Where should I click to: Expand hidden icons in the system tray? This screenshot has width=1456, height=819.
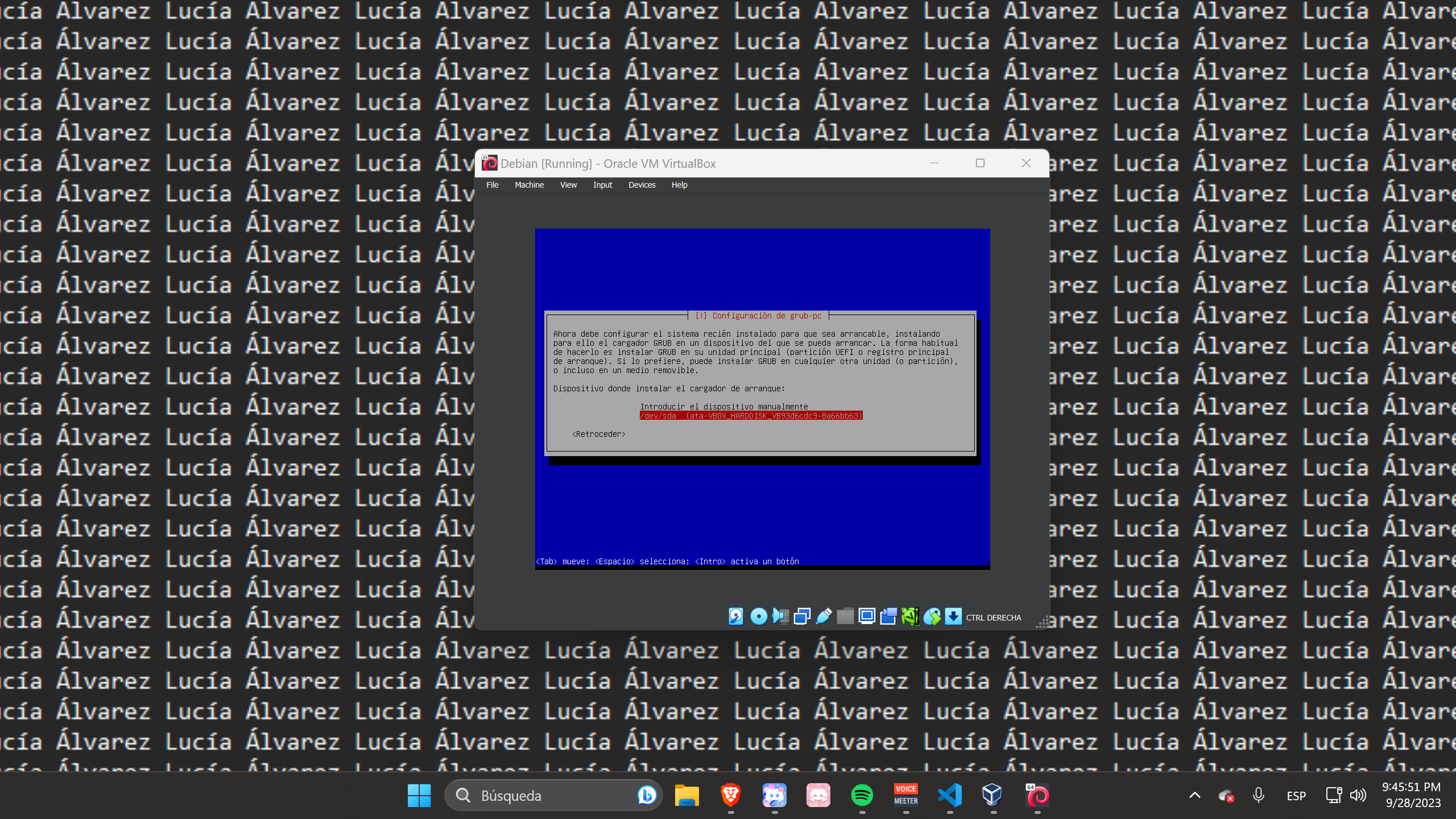pos(1194,795)
